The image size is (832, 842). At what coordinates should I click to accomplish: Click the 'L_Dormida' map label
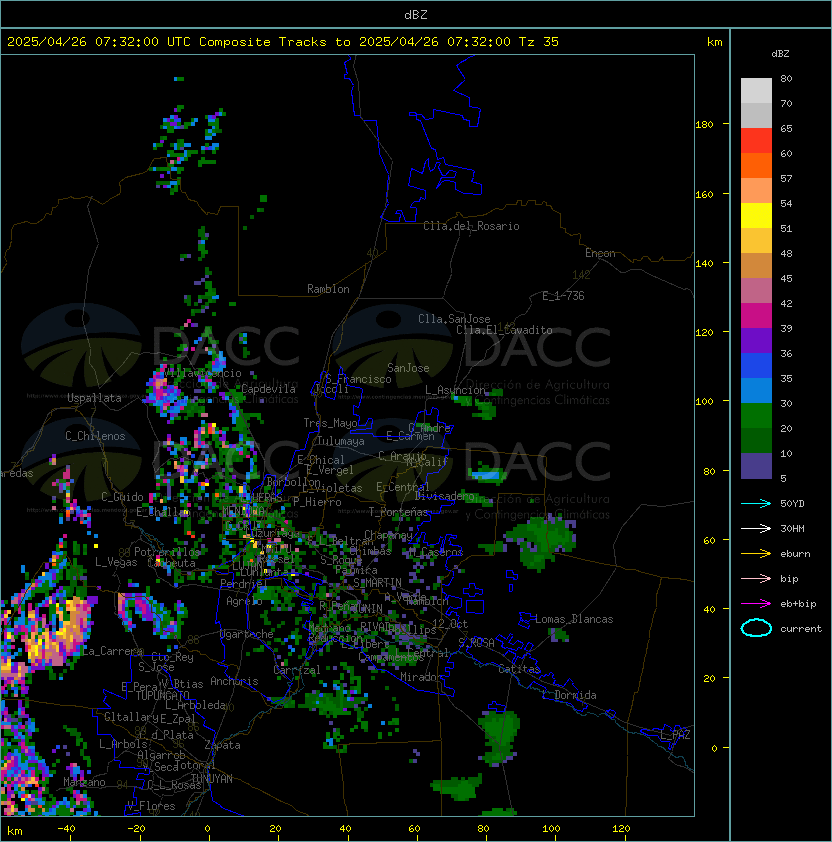coord(569,695)
